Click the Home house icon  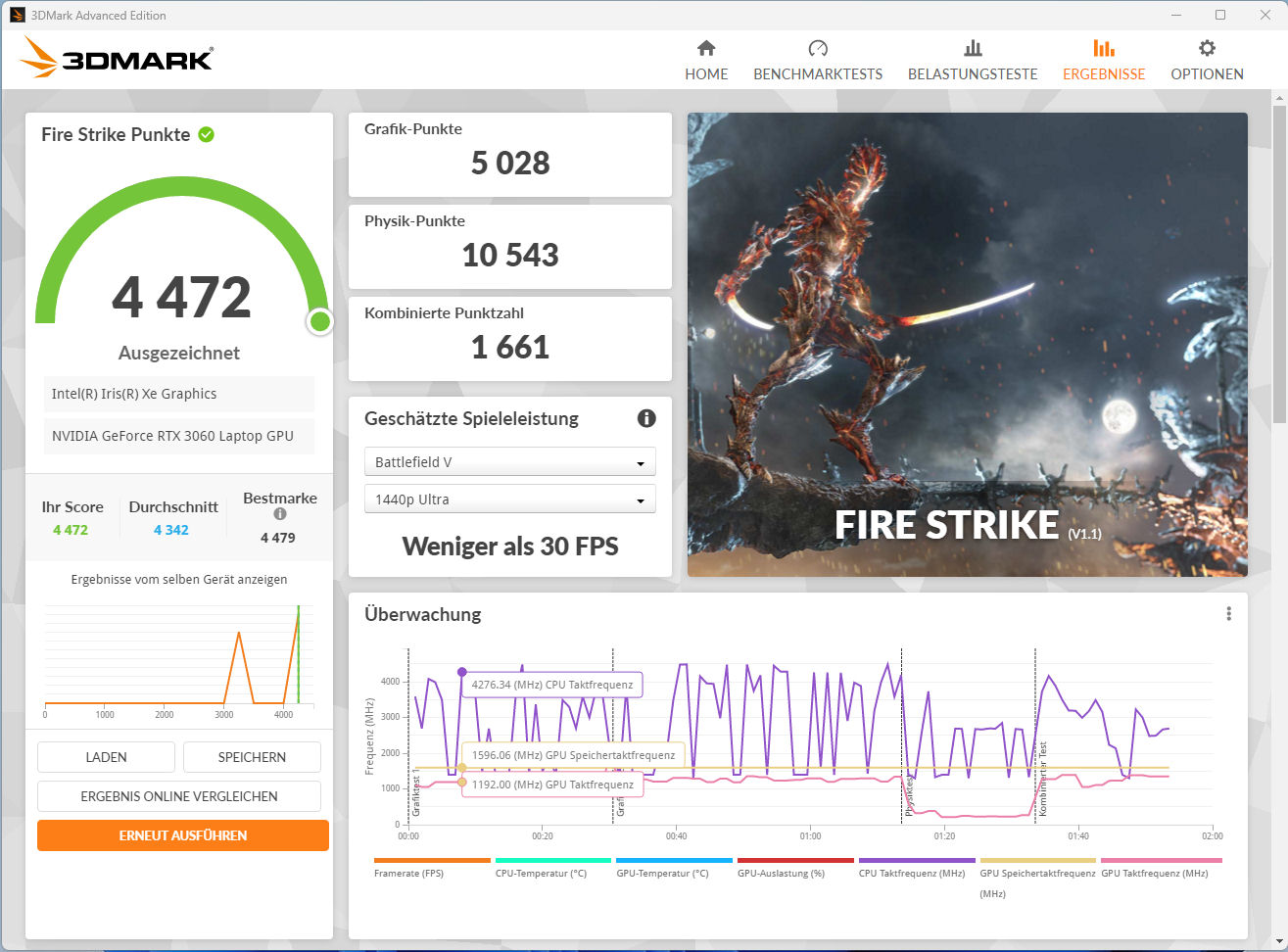pyautogui.click(x=706, y=48)
